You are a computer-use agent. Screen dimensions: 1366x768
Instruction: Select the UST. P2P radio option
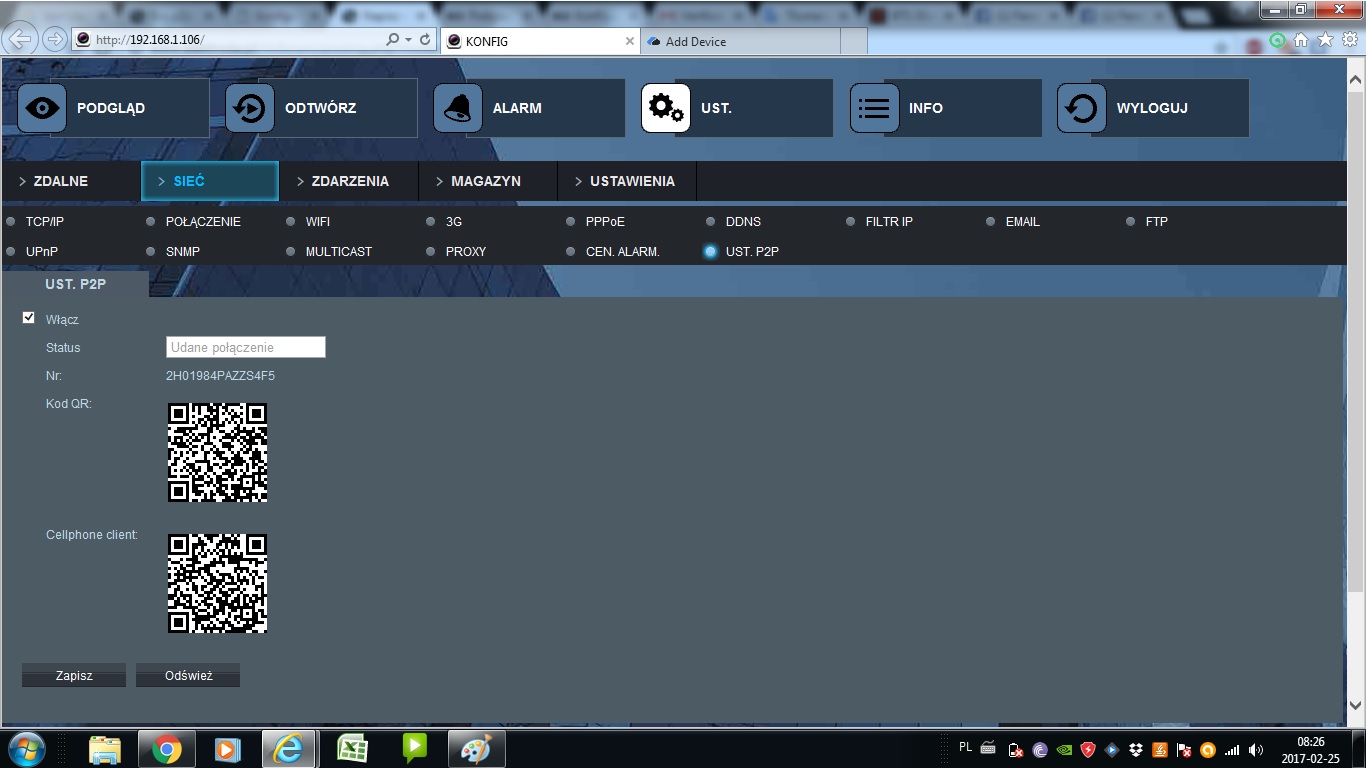[711, 252]
